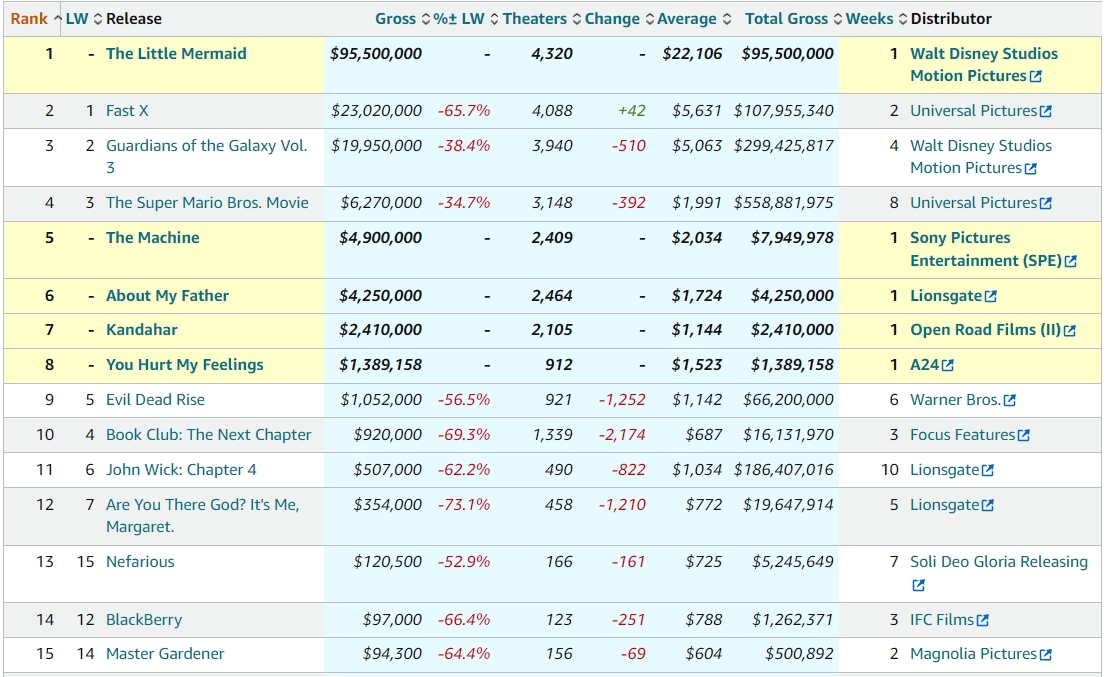Select You Hurt My Feelings title
The image size is (1107, 677).
[x=184, y=365]
